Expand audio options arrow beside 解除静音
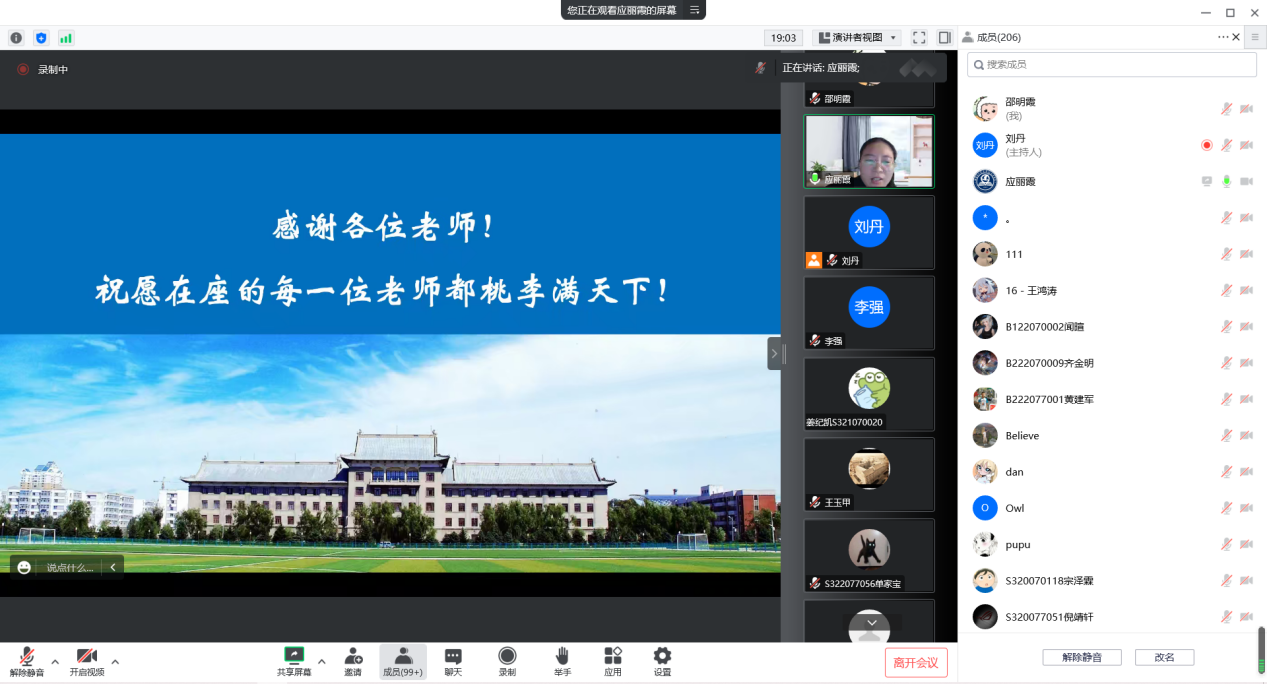1267x684 pixels. coord(55,661)
